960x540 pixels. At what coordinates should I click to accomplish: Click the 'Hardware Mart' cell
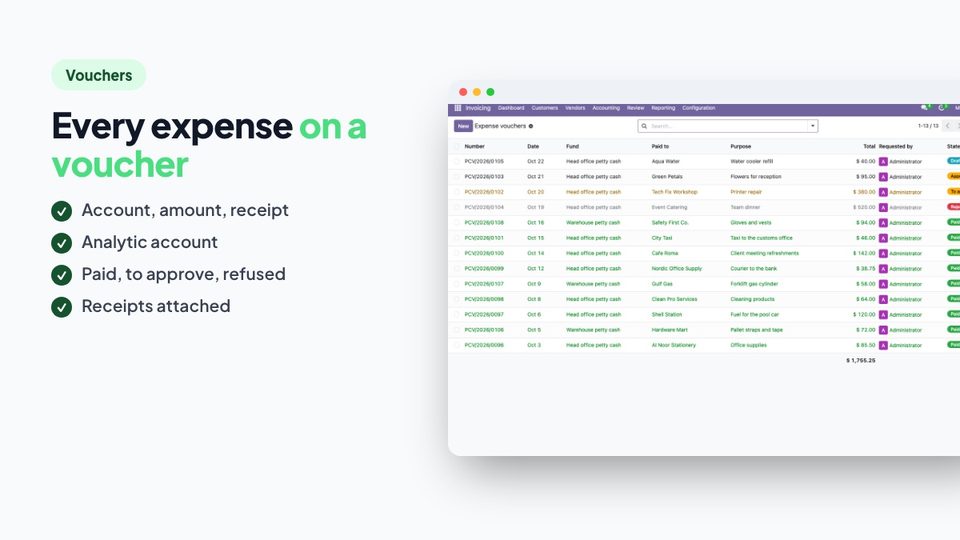[670, 330]
